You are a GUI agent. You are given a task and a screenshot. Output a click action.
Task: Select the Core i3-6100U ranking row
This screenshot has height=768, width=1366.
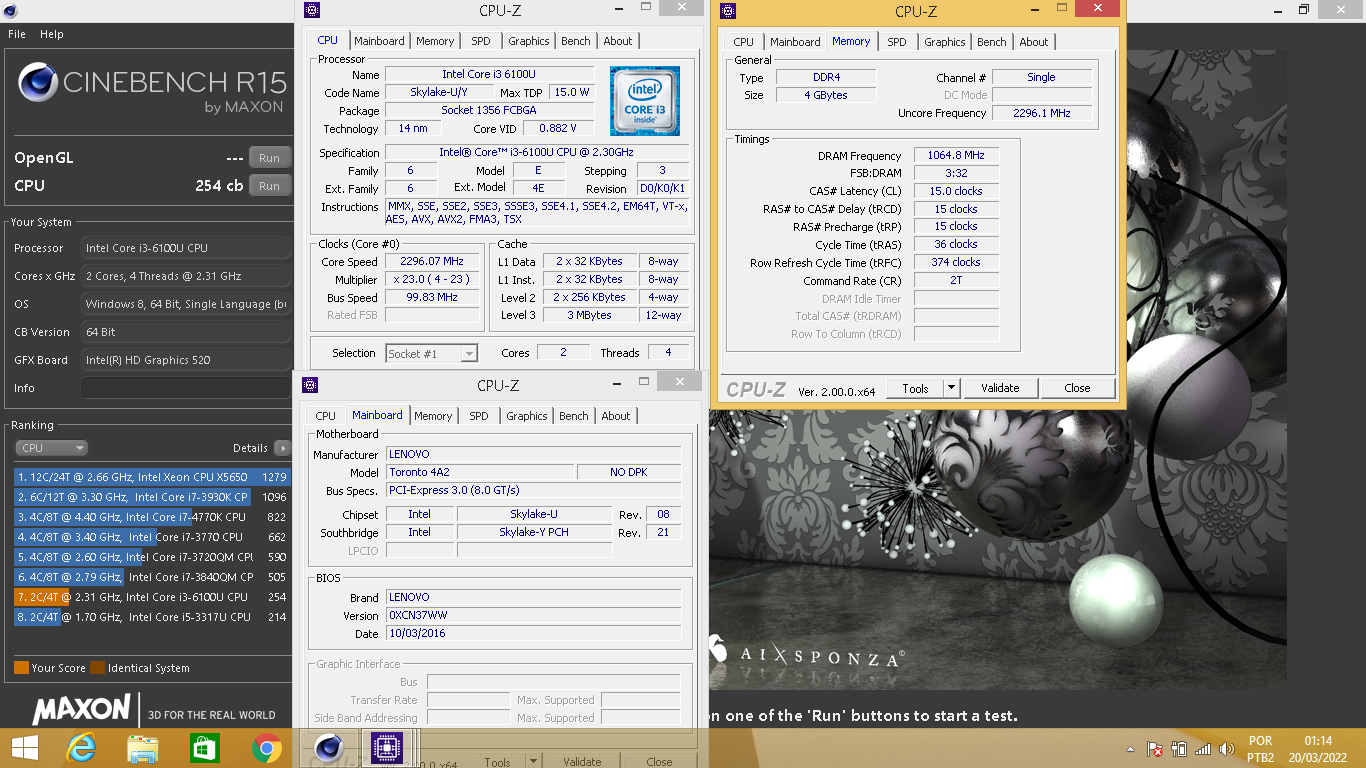151,597
